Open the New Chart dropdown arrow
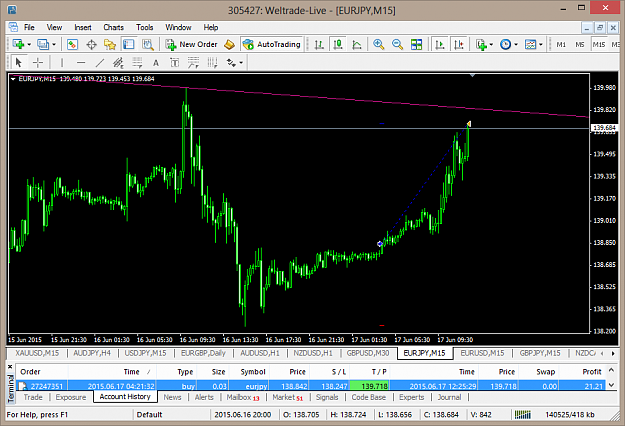 (x=29, y=45)
